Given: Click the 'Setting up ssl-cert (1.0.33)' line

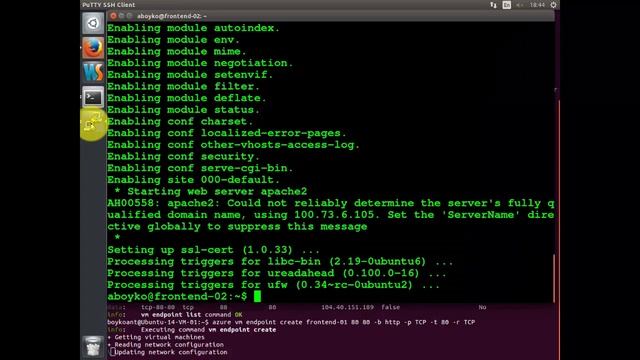Looking at the screenshot, I should [213, 250].
